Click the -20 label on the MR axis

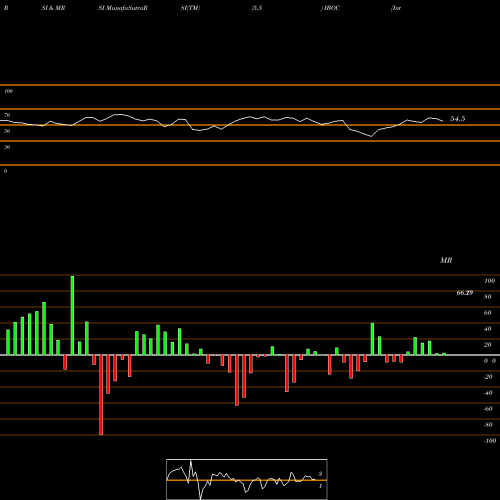coord(488,377)
